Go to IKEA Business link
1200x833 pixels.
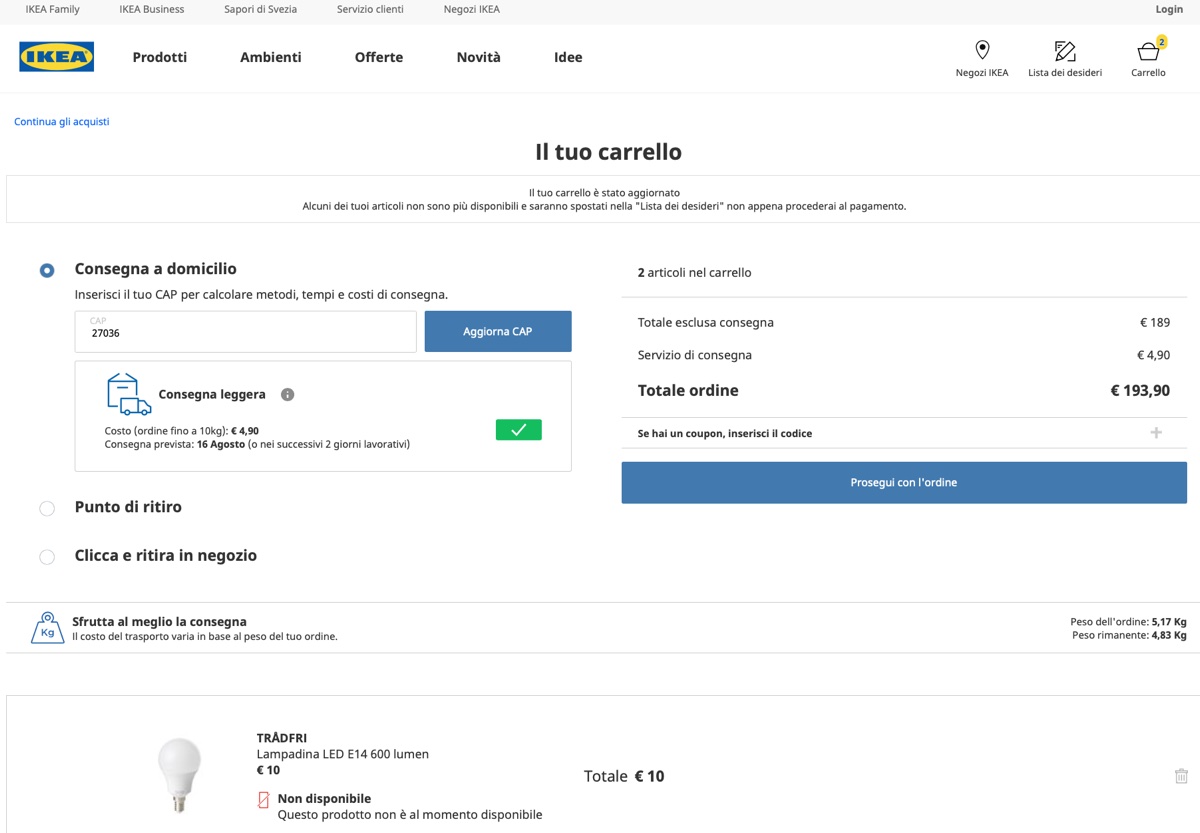point(152,9)
